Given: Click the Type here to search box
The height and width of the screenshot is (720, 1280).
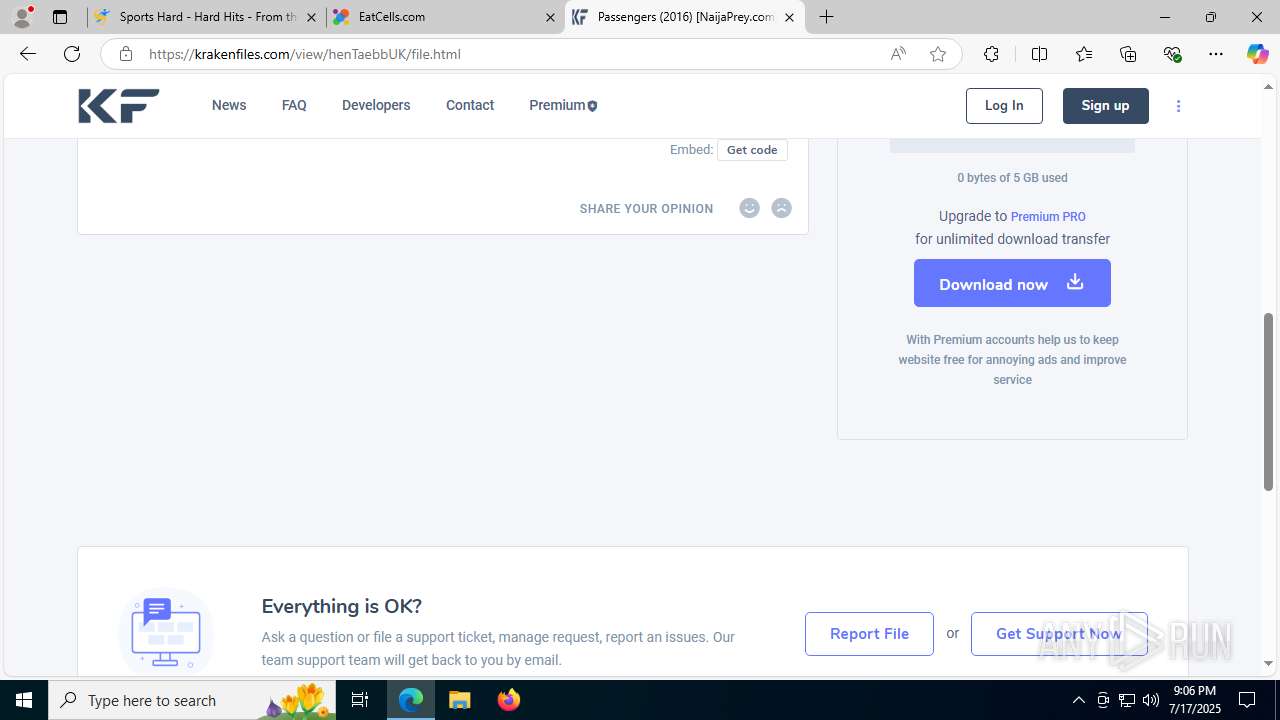Looking at the screenshot, I should [x=190, y=700].
